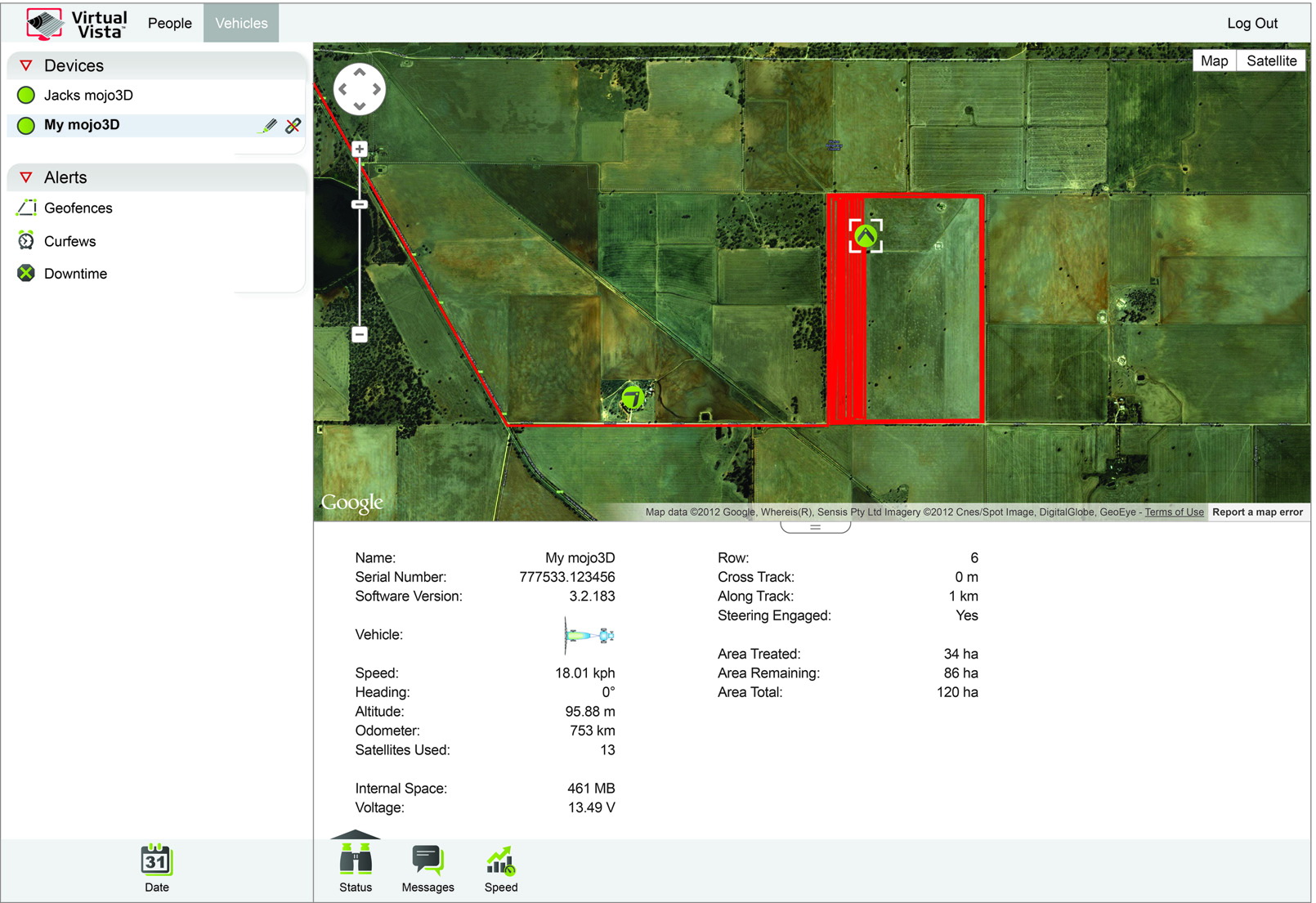Click software version 3.2.183
Screen dimensions: 1316x903
(592, 597)
